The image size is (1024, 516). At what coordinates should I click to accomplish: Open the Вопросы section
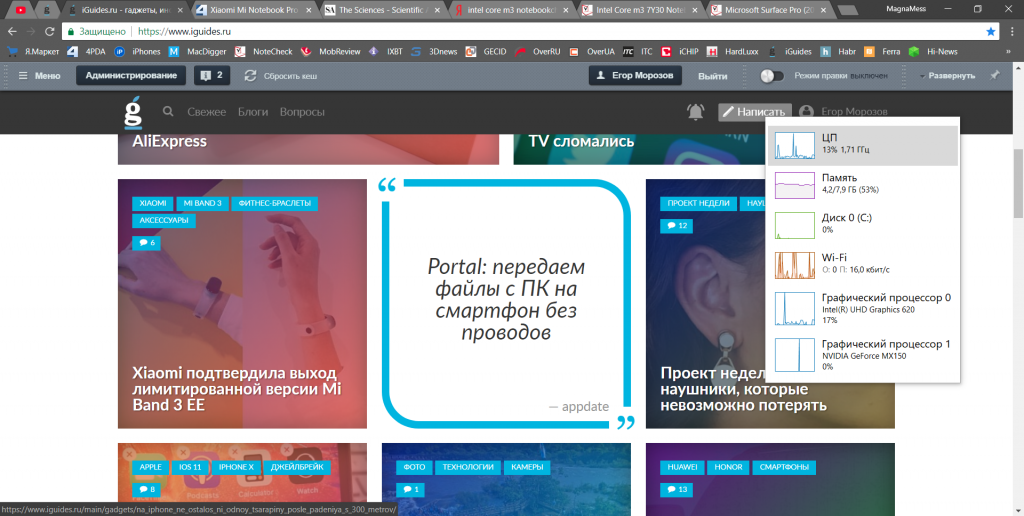pos(302,112)
